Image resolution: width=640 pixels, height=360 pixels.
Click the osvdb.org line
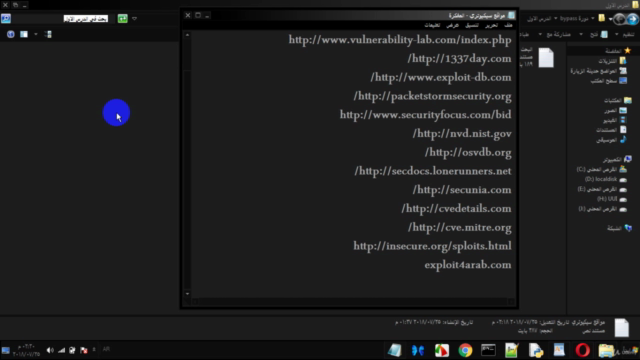468,152
